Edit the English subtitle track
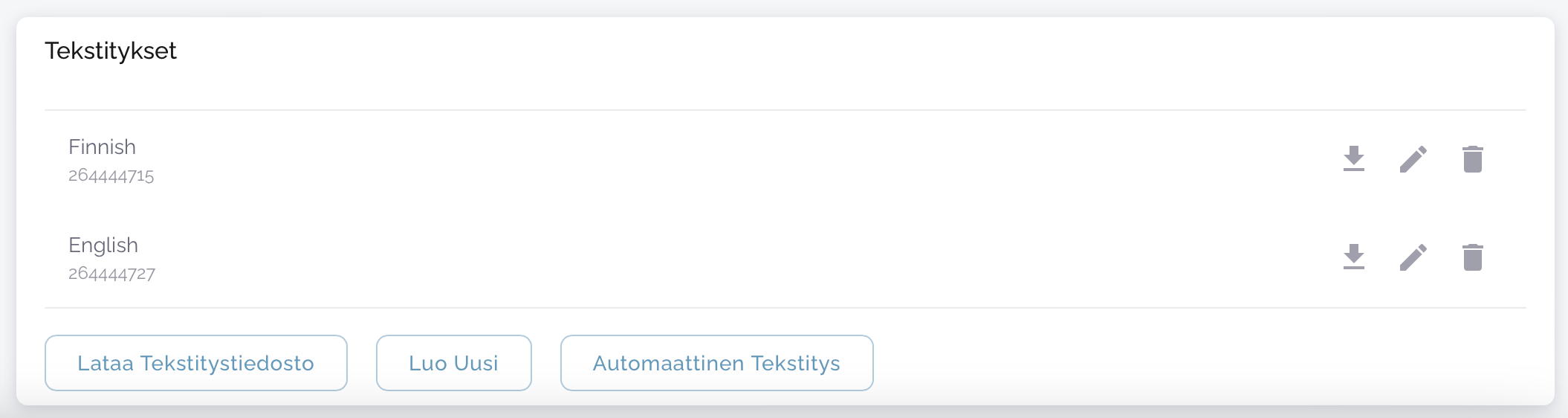Screen dimensions: 1568x418 1413,257
